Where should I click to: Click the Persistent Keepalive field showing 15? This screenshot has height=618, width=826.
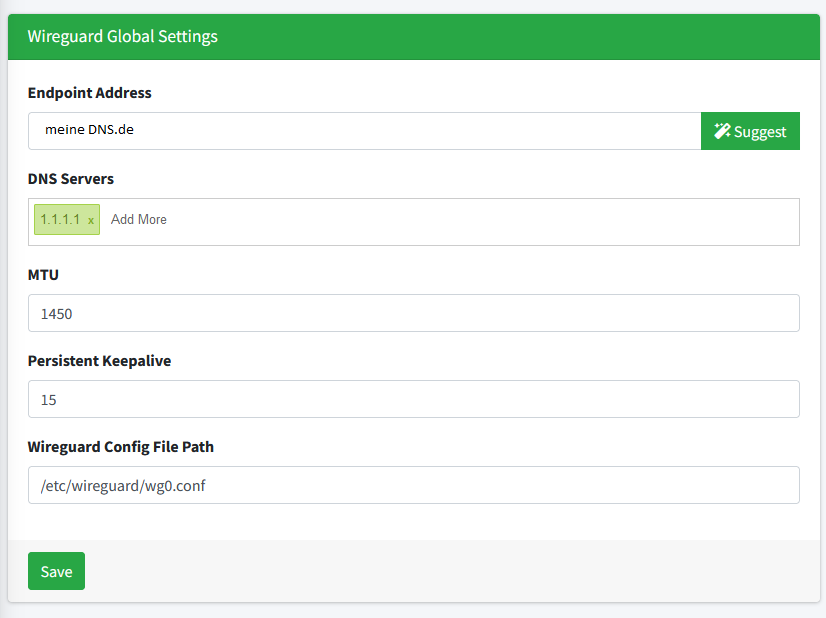coord(414,399)
